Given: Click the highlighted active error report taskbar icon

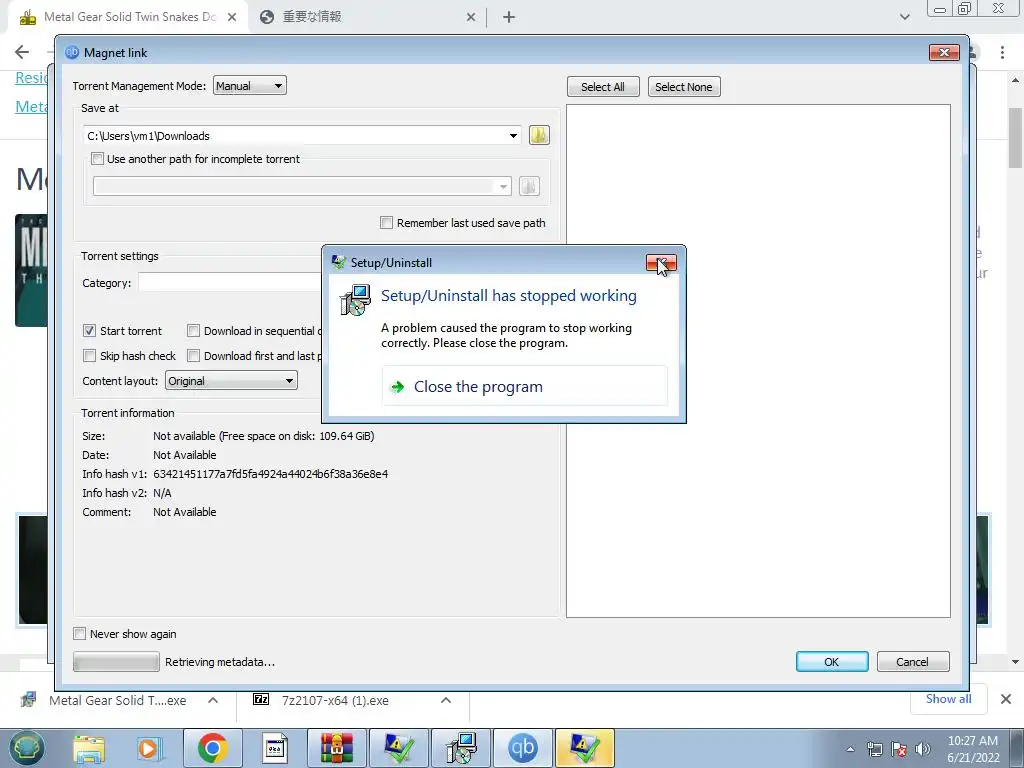Looking at the screenshot, I should [x=584, y=748].
